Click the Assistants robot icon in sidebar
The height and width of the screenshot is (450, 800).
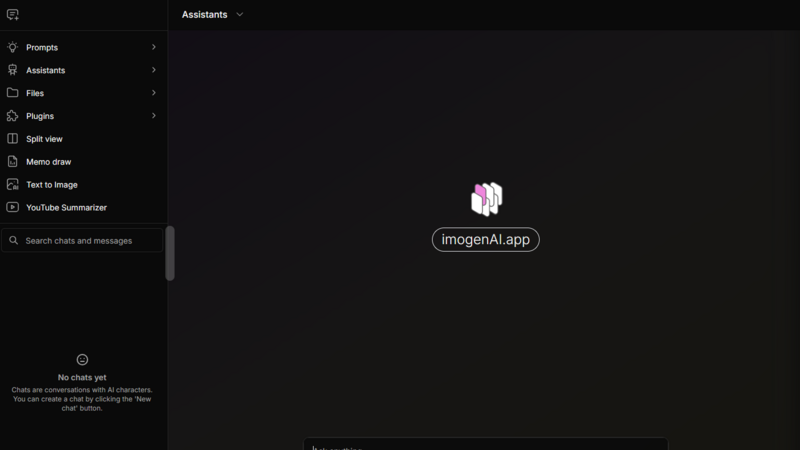[x=13, y=70]
